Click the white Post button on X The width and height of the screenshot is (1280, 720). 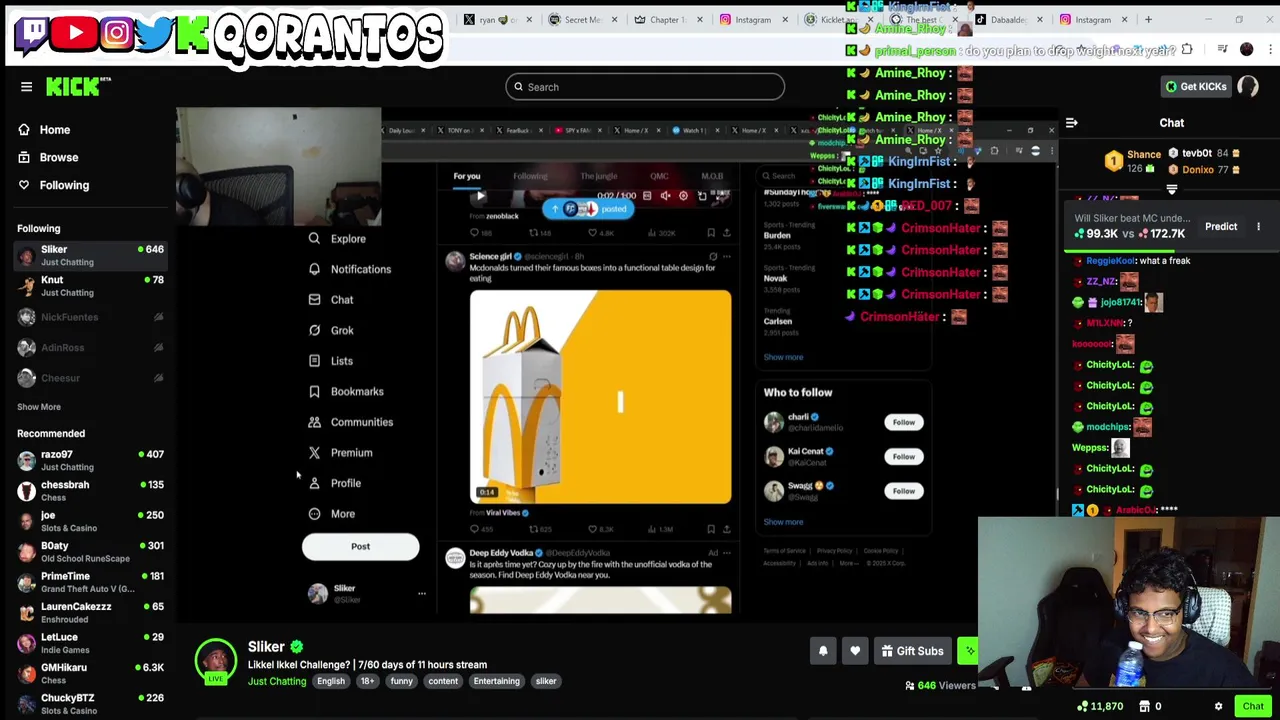click(x=360, y=547)
